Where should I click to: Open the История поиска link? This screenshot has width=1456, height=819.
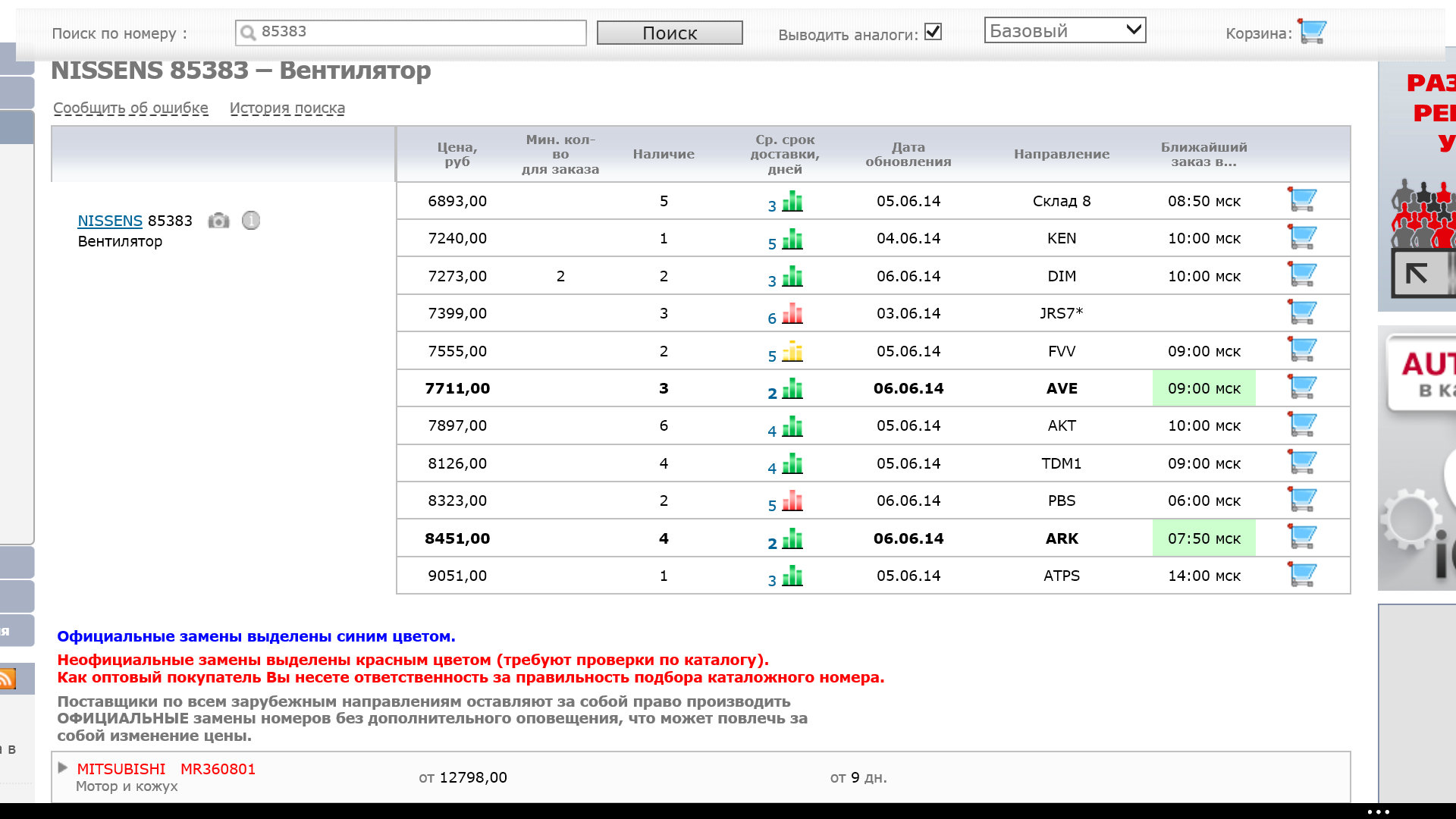coord(287,108)
